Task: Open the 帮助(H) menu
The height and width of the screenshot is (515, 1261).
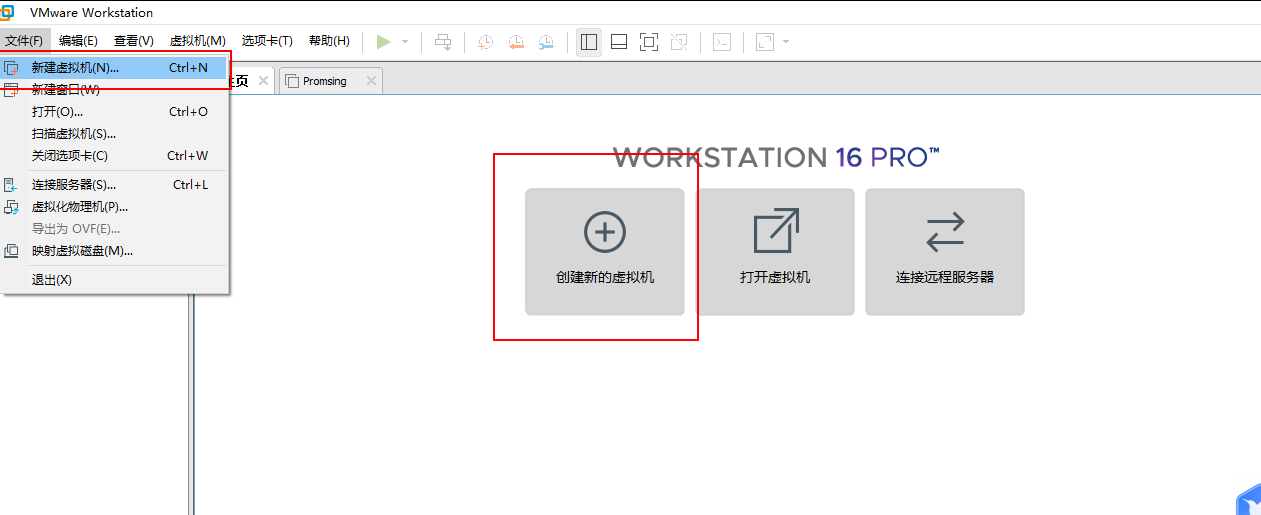Action: pyautogui.click(x=329, y=41)
